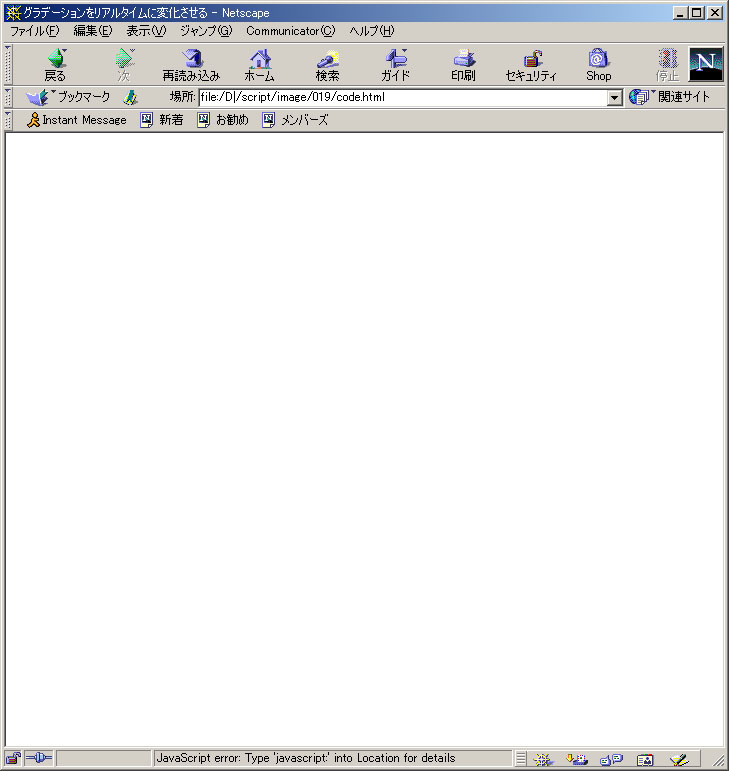The height and width of the screenshot is (771, 729).
Task: Open the Guide (ガイド) icon
Action: pos(395,64)
